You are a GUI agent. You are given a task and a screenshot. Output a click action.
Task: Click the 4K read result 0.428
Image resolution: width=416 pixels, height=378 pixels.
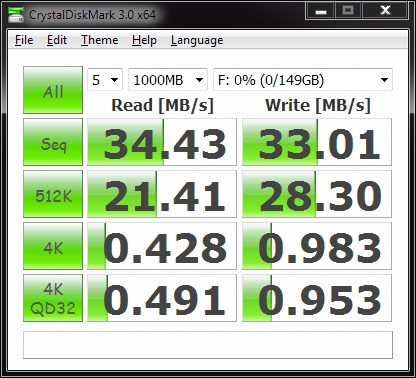tap(162, 246)
